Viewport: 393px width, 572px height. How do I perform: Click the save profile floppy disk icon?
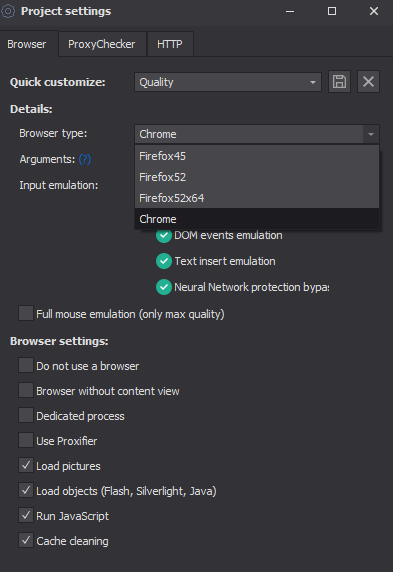pos(339,82)
